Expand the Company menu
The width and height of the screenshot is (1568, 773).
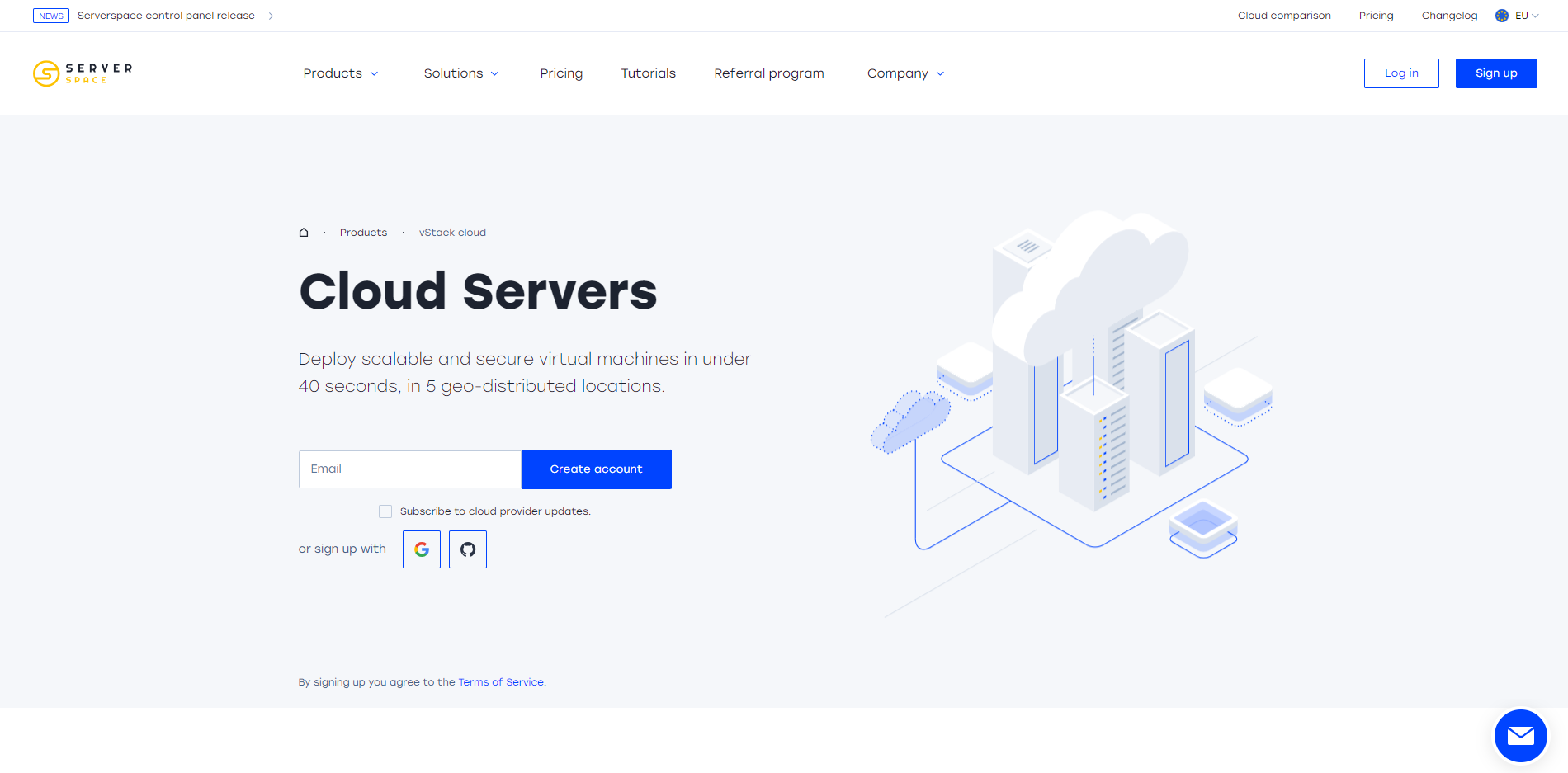905,73
